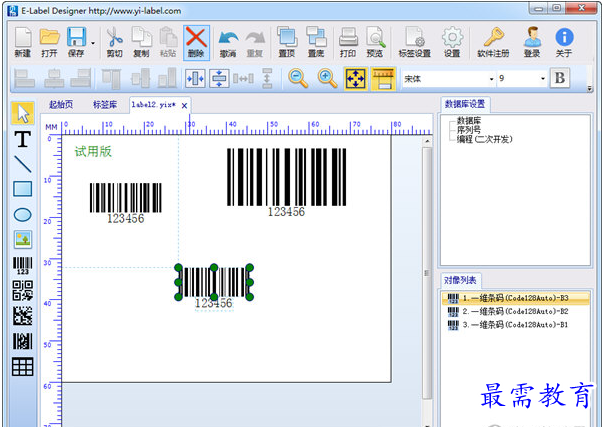Delete the selected object with 删除
This screenshot has width=602, height=427.
(x=196, y=42)
